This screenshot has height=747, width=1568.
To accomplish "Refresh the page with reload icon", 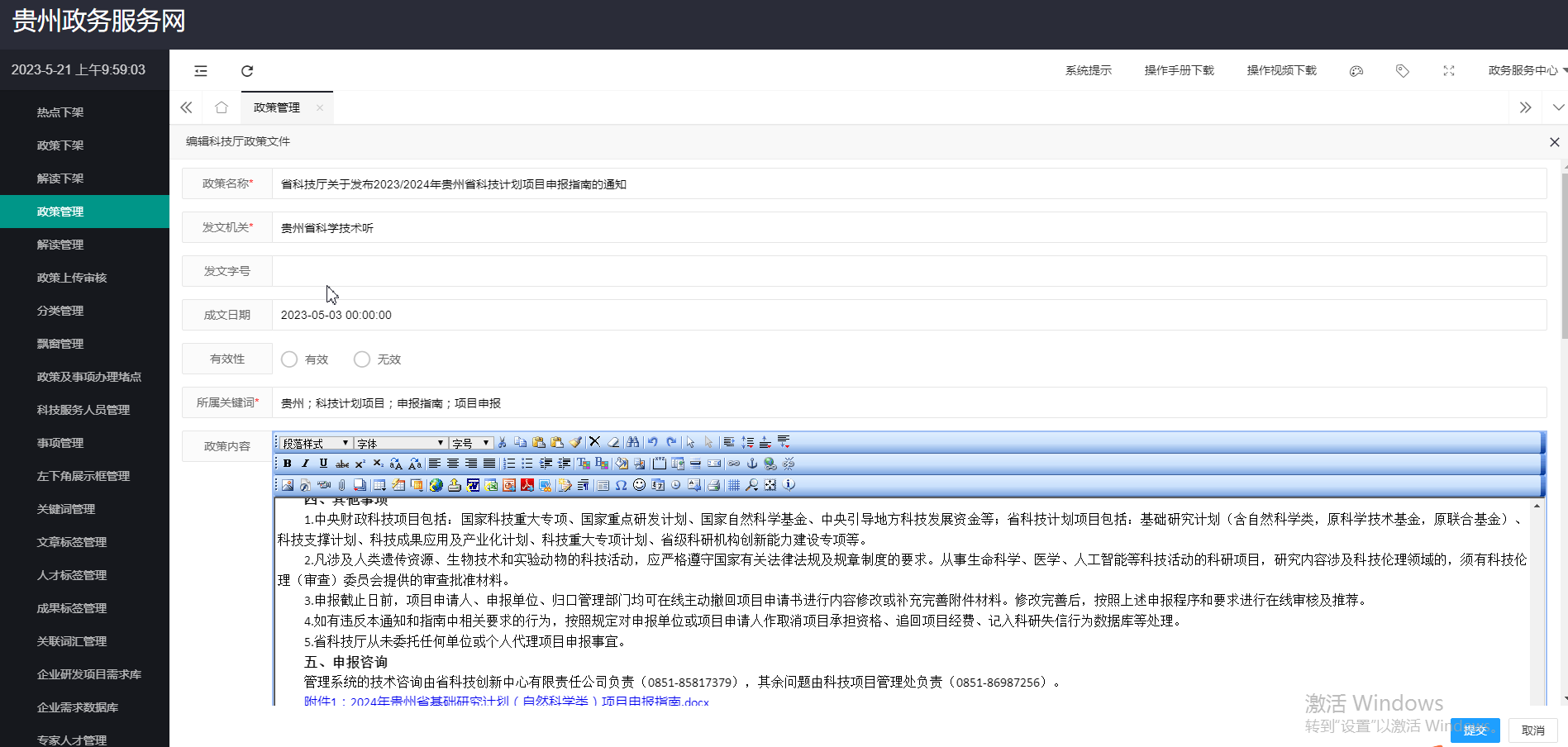I will [247, 71].
